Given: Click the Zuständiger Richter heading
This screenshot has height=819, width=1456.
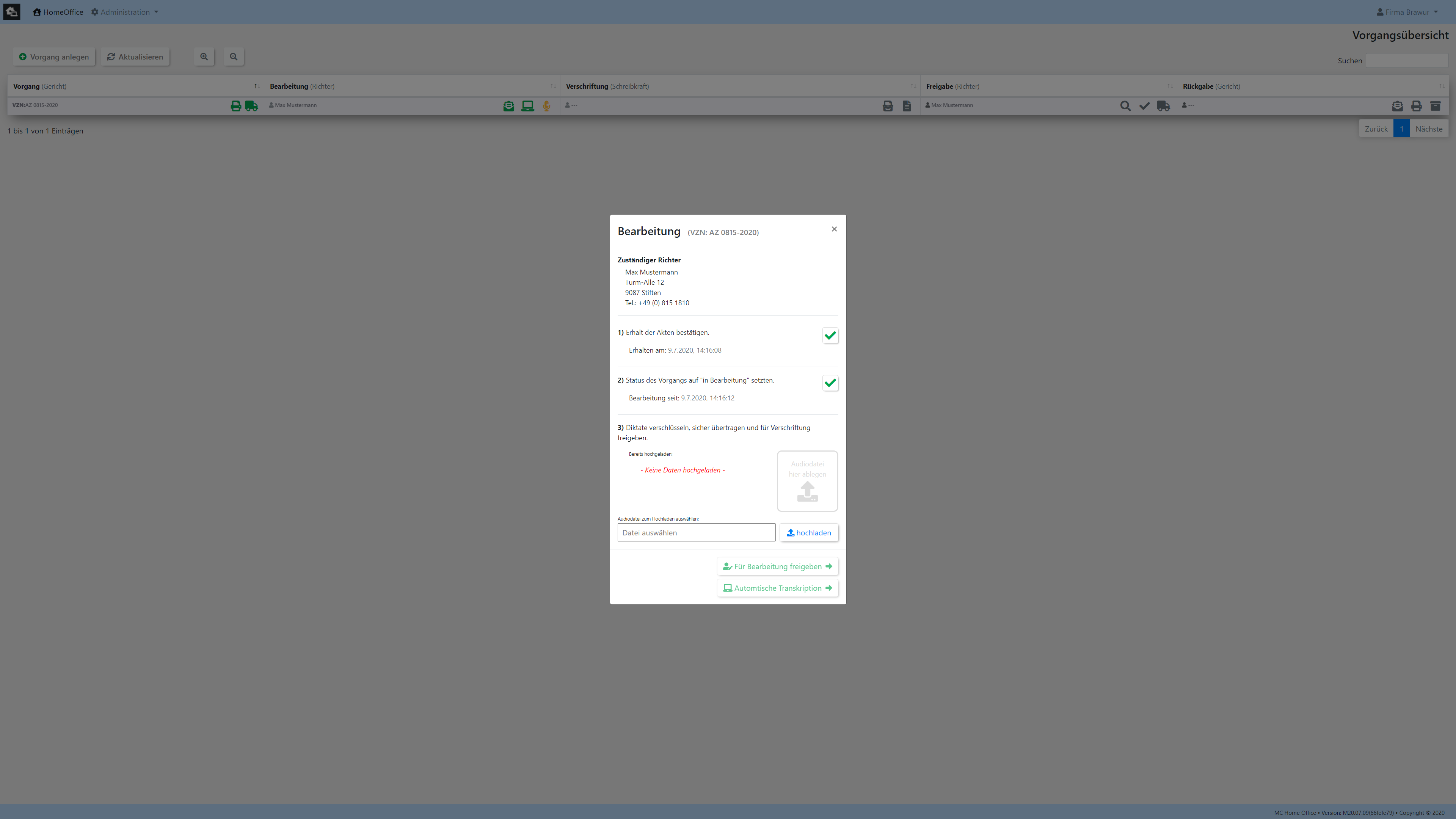Looking at the screenshot, I should [x=649, y=260].
